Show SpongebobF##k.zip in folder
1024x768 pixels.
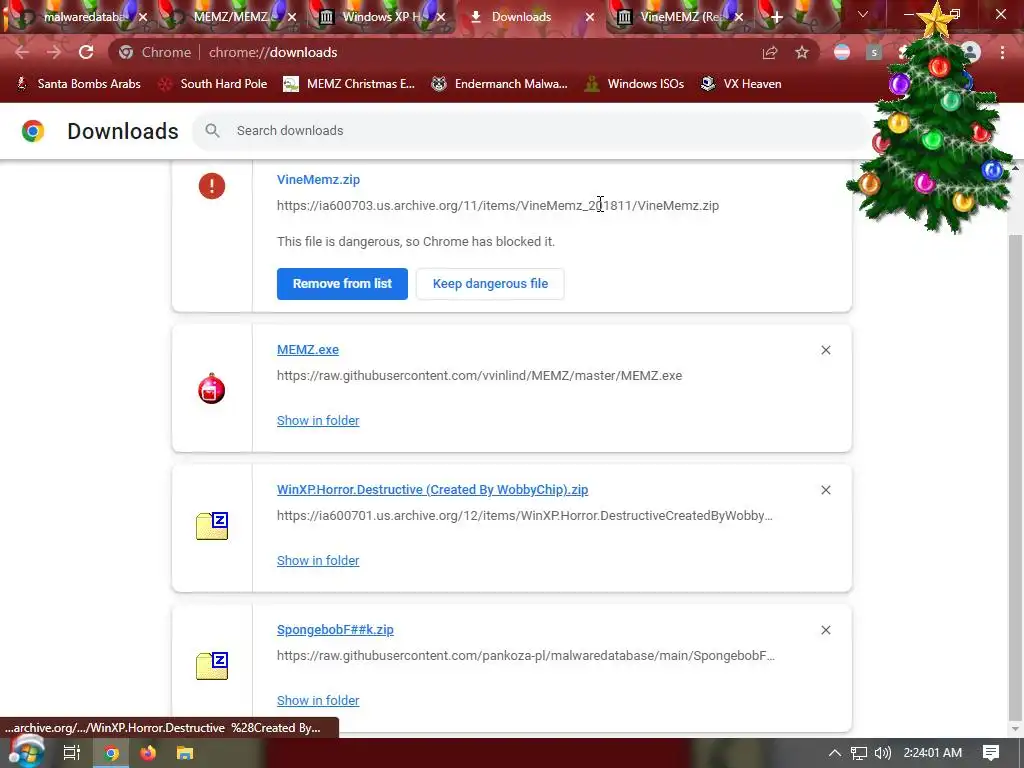[318, 701]
